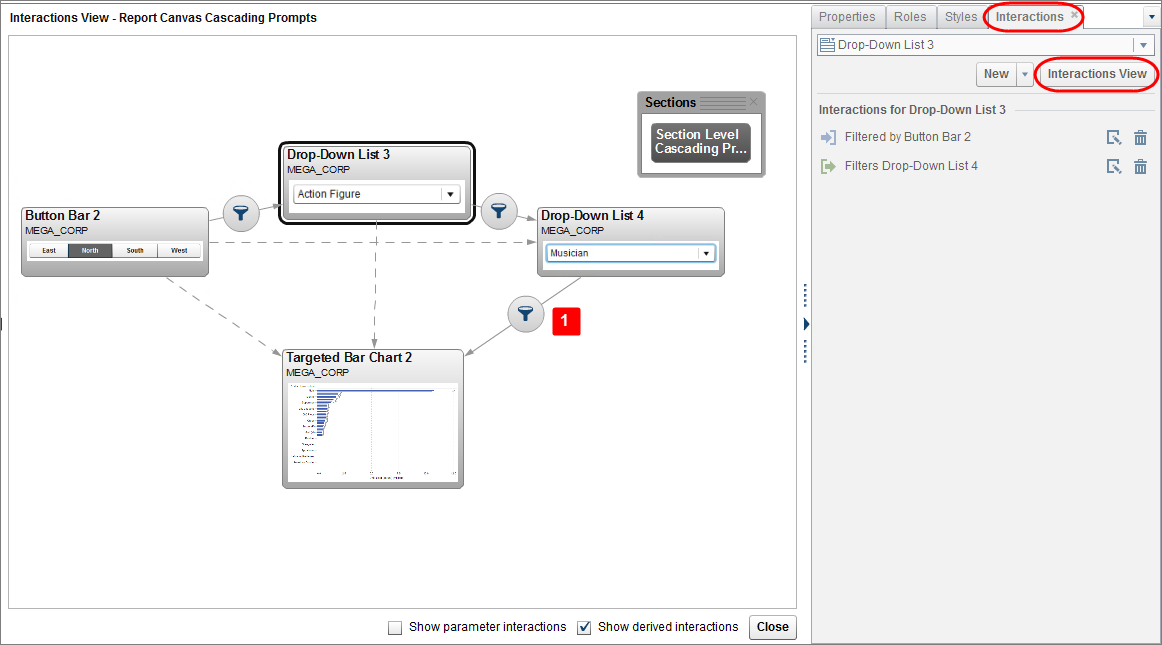Enable Show parameter interactions
1162x645 pixels.
pyautogui.click(x=395, y=627)
